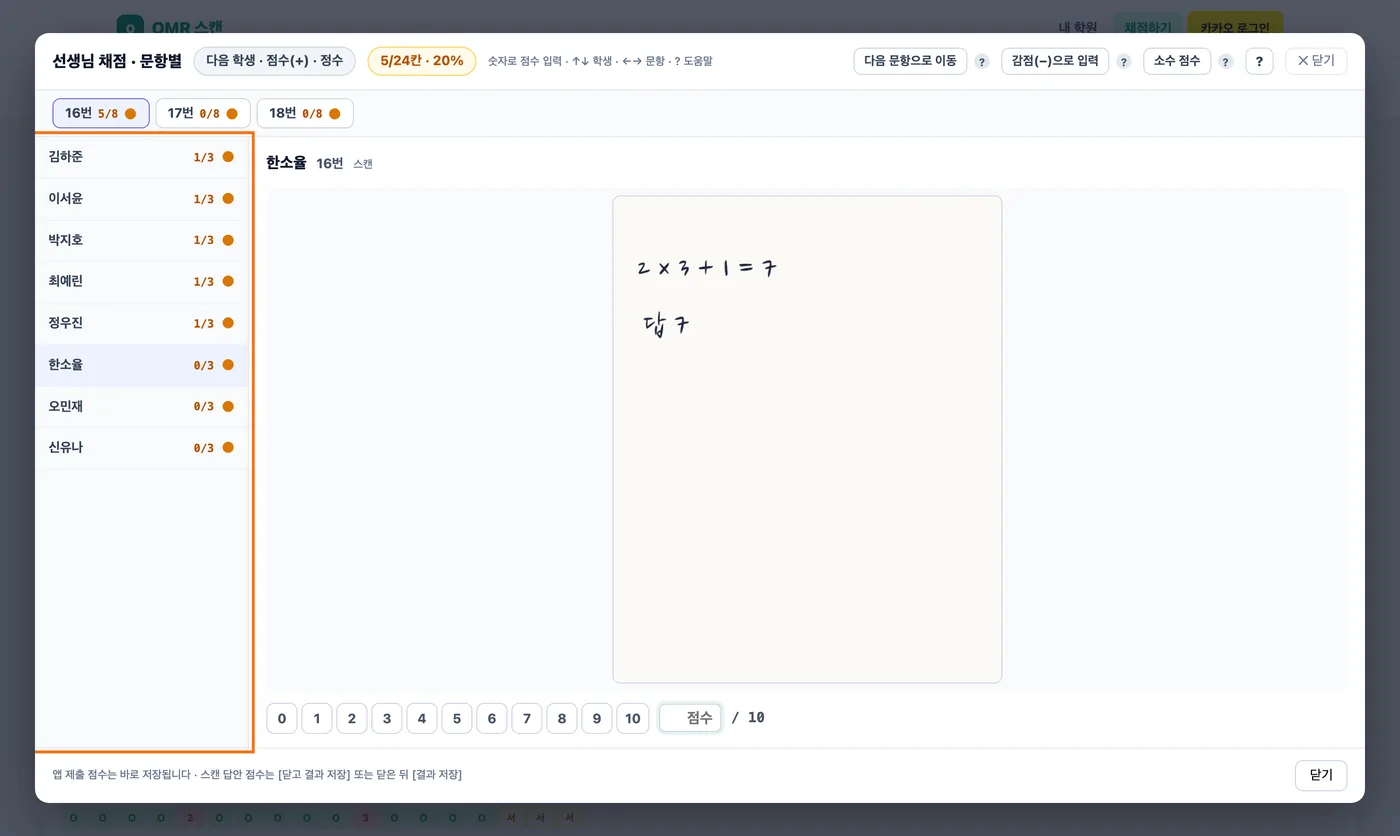This screenshot has width=1400, height=836.
Task: Open the bordered ? help button
Action: point(1259,61)
